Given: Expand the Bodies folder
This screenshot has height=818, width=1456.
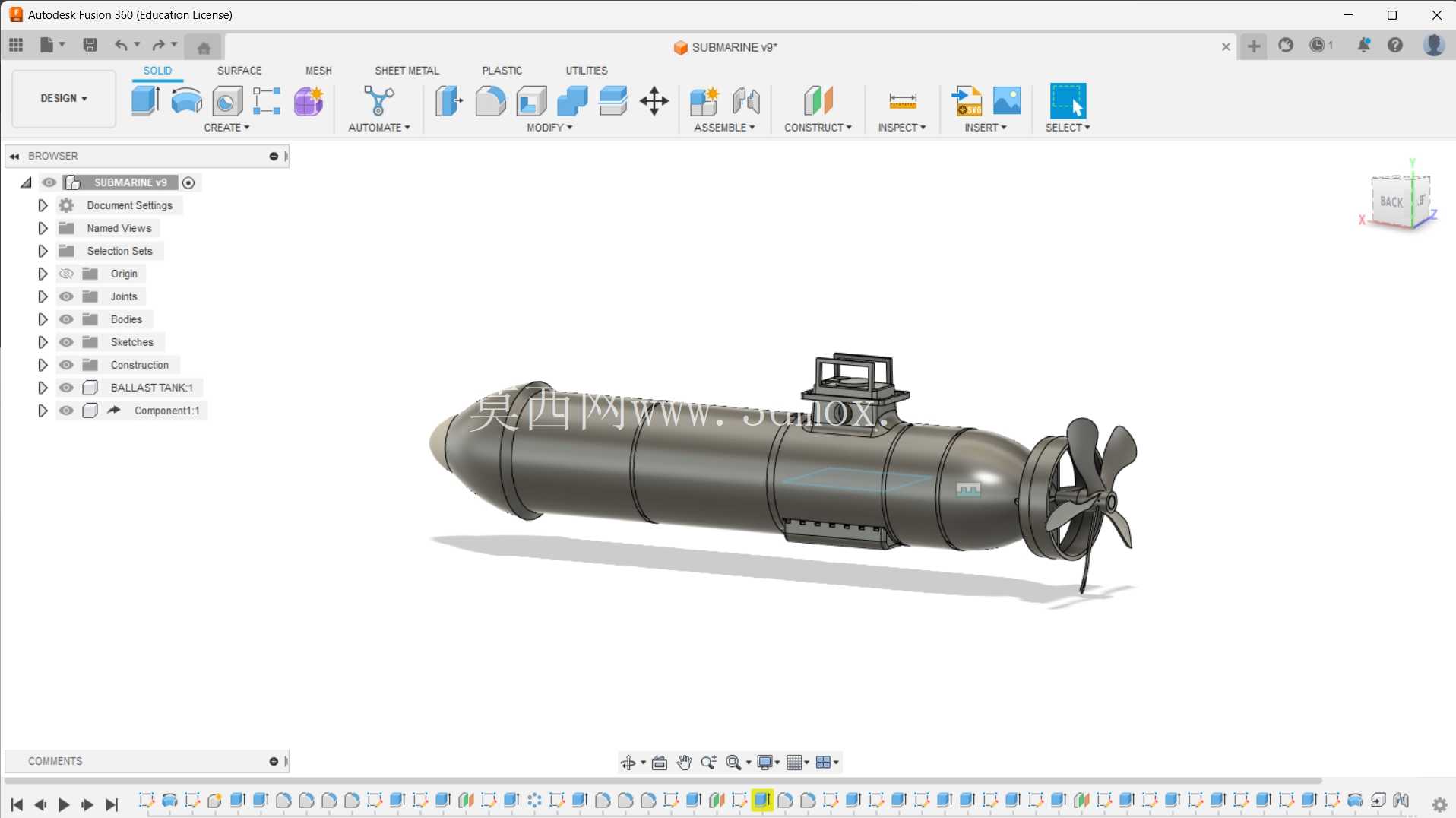Looking at the screenshot, I should coord(43,319).
